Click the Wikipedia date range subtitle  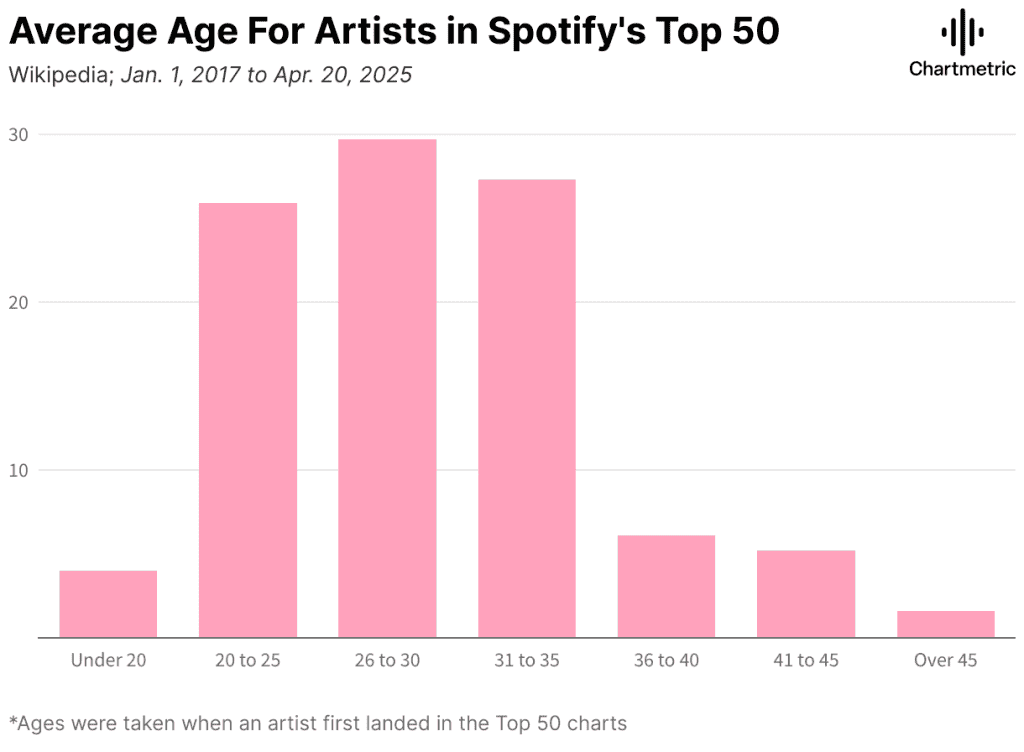(210, 74)
